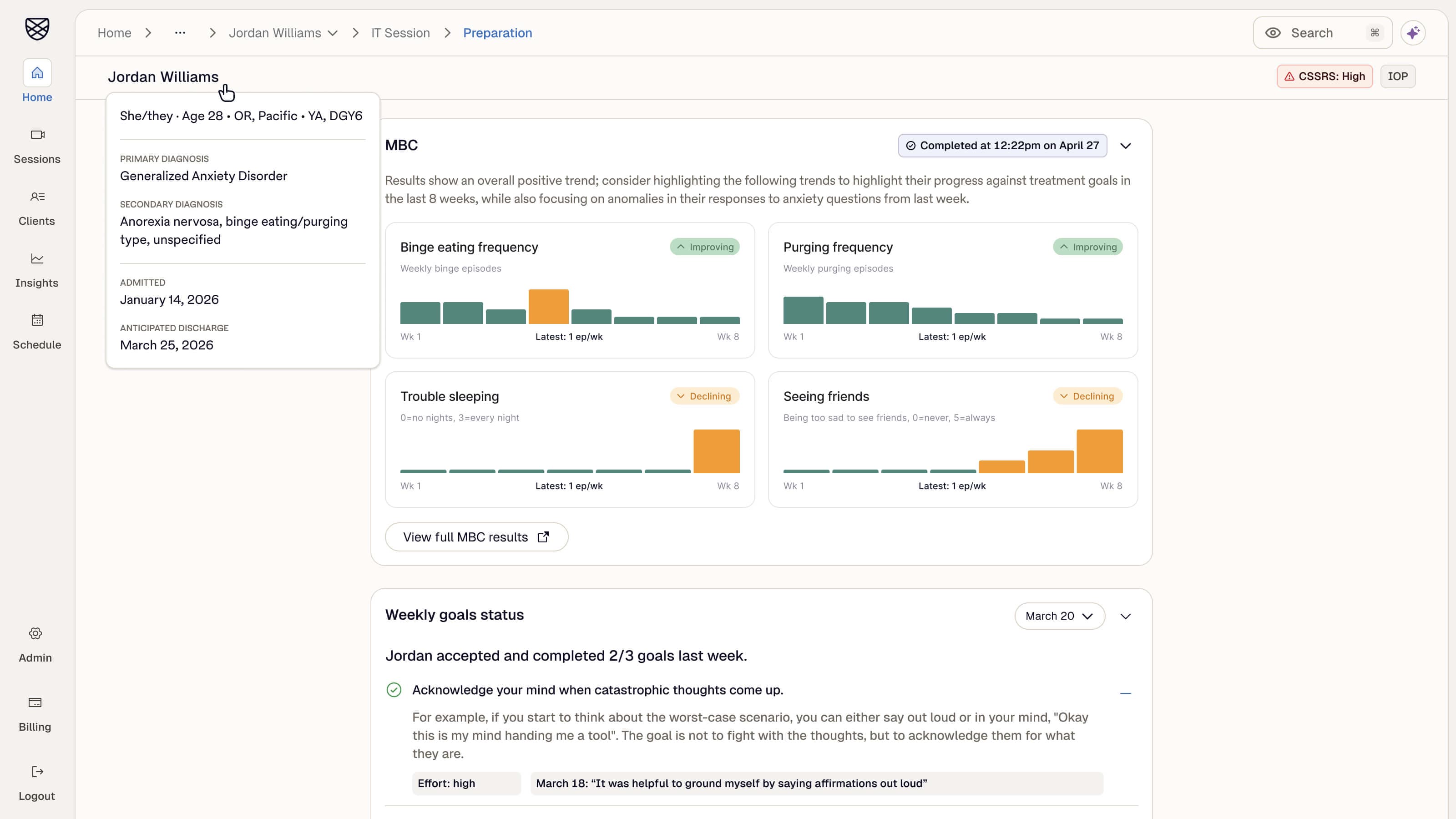The width and height of the screenshot is (1456, 819).
Task: Click the Effort: high tag
Action: point(466,784)
